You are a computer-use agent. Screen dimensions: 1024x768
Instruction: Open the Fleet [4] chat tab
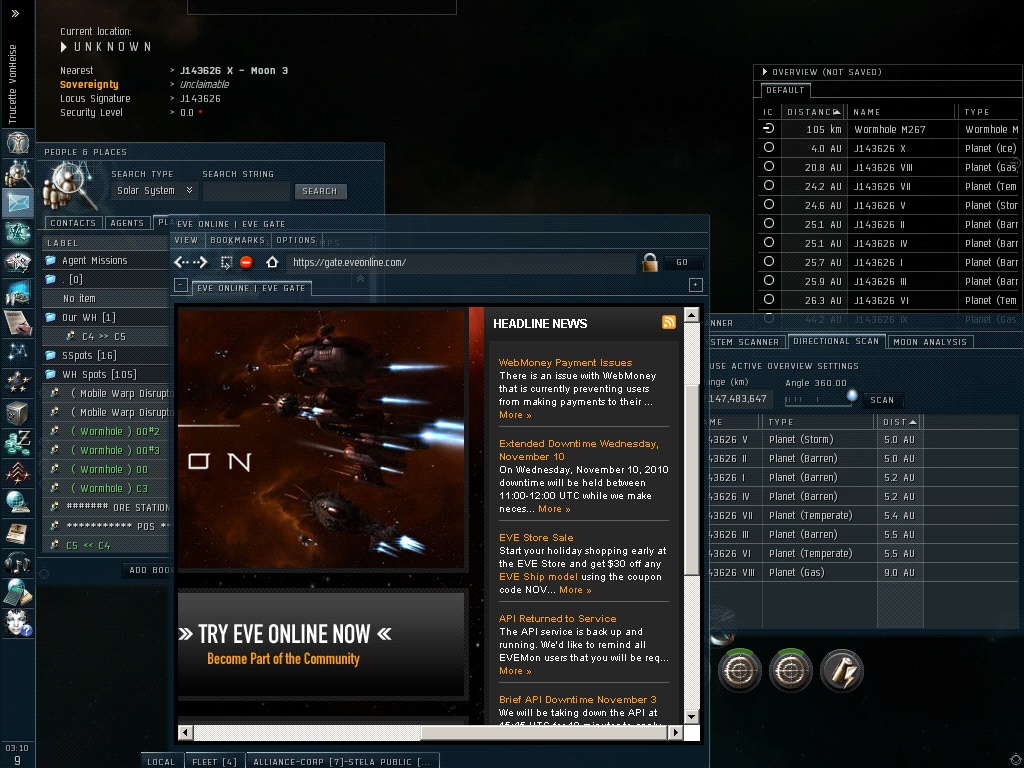click(x=214, y=761)
